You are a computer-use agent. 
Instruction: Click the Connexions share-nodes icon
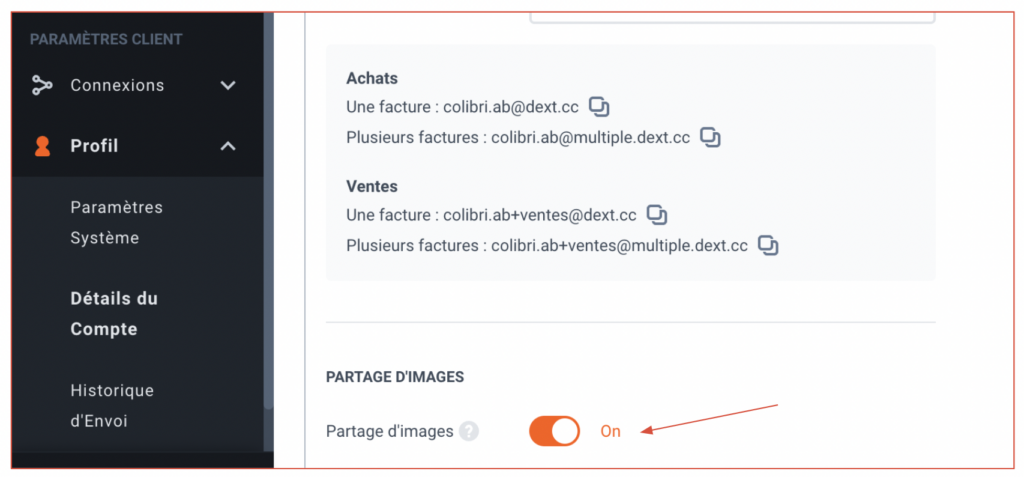point(42,86)
